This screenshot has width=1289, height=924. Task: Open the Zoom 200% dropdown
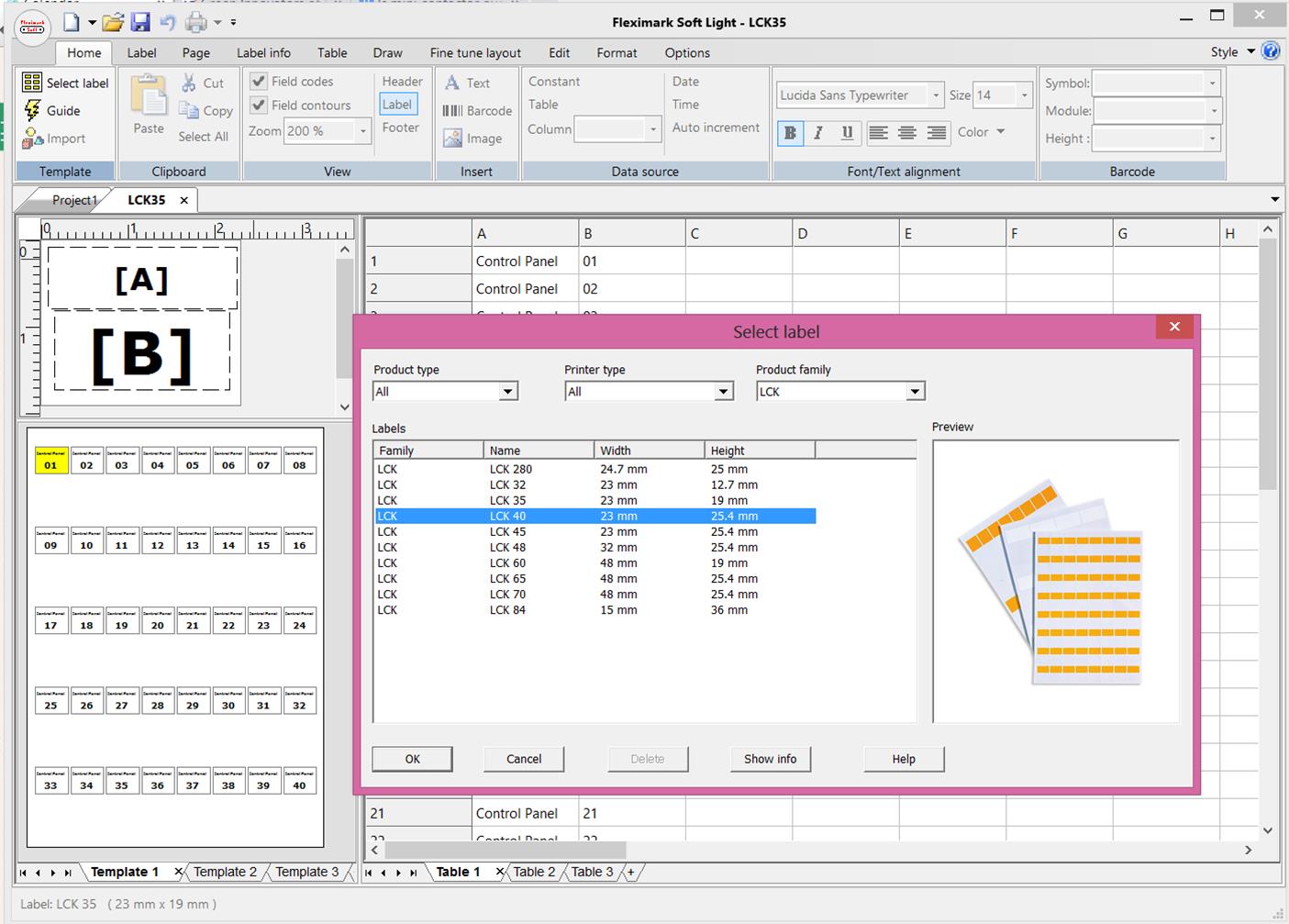click(362, 131)
